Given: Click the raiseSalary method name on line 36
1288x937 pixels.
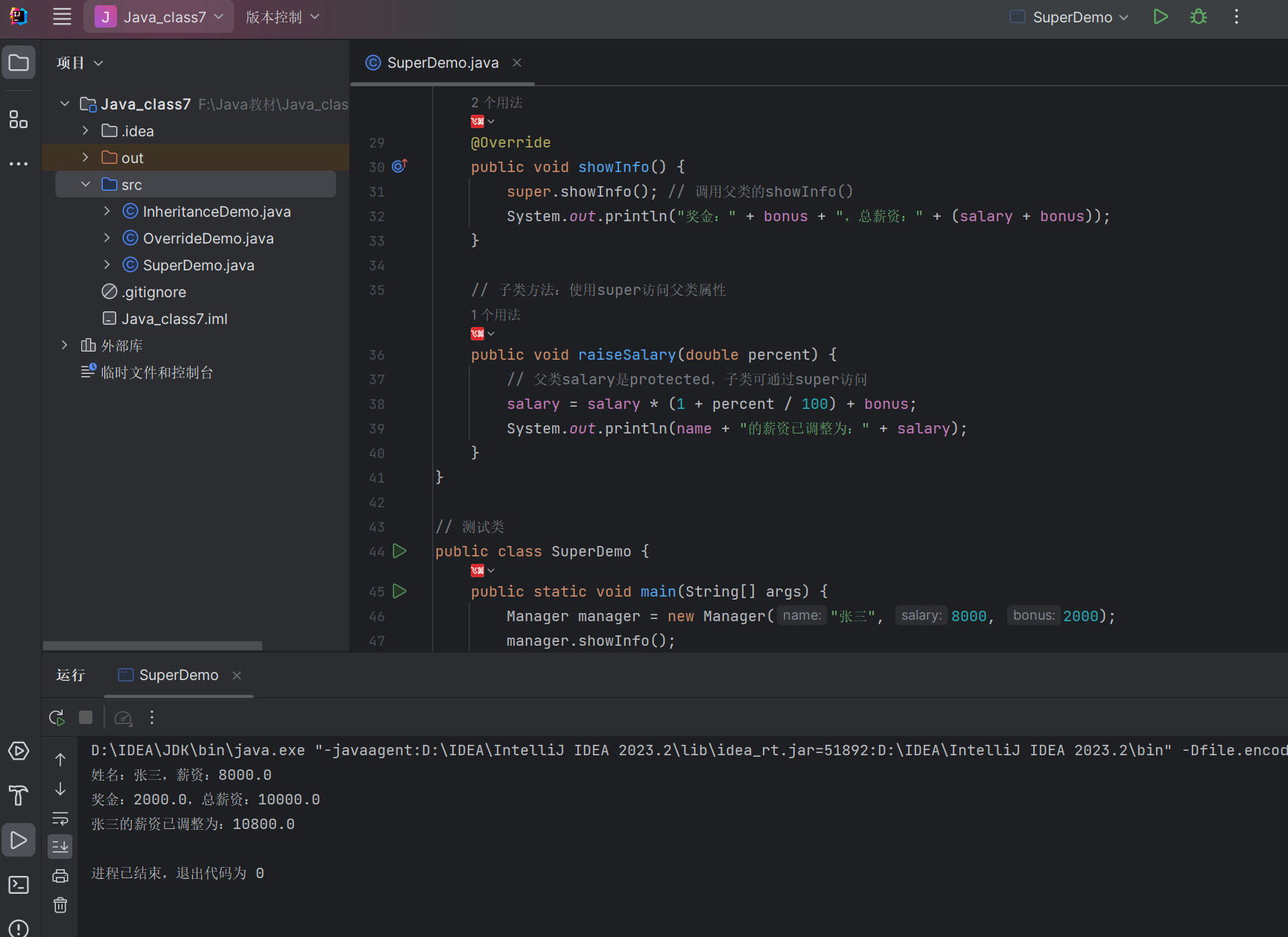Looking at the screenshot, I should coord(627,355).
